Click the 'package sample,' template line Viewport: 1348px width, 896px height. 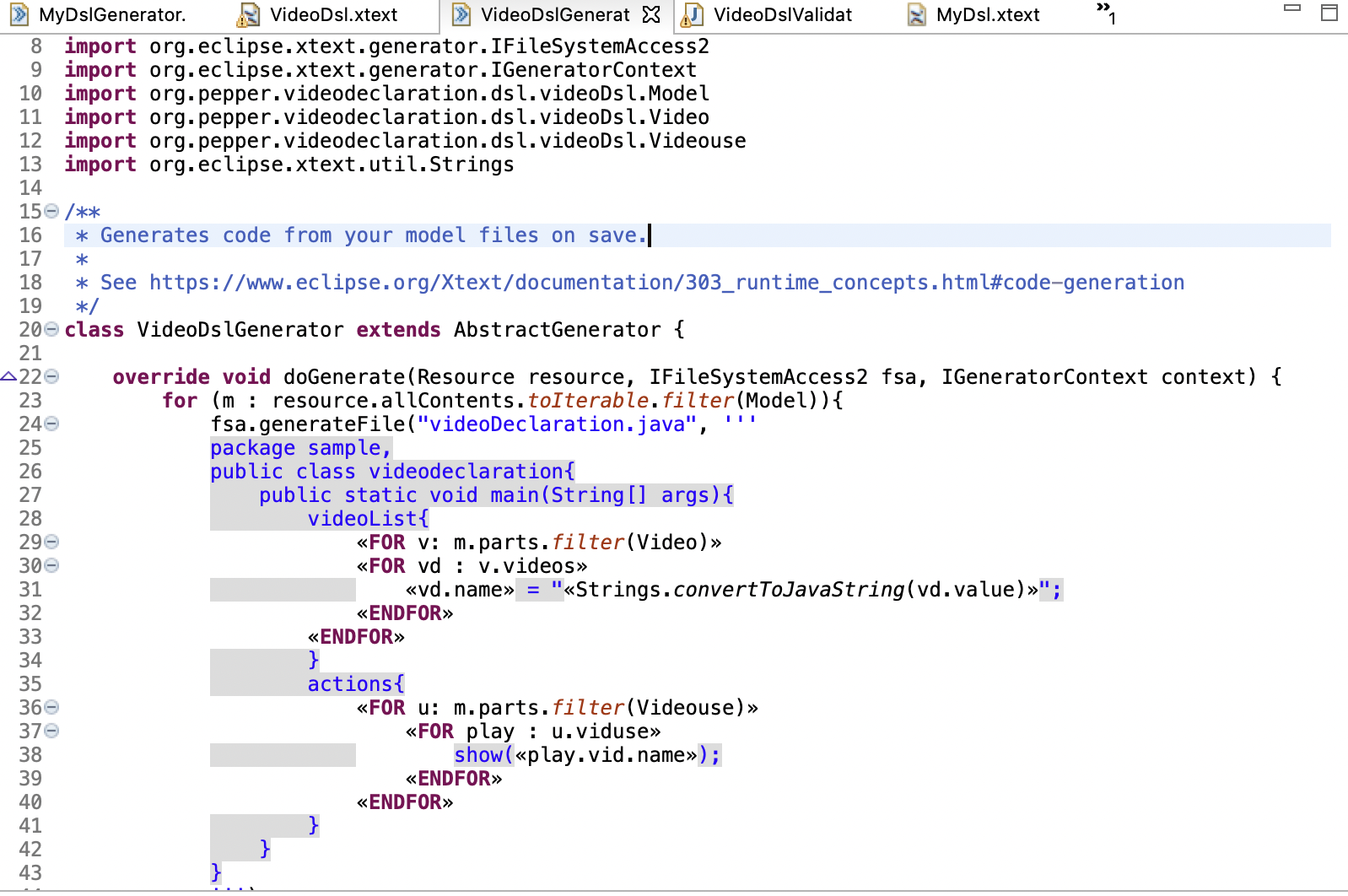[x=301, y=448]
